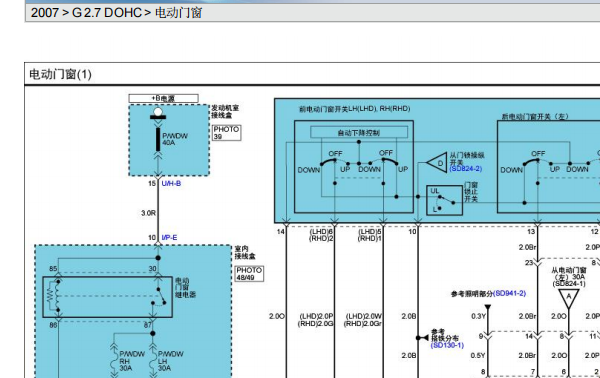Screen dimensions: 600x378
Task: Click the 电动门窗(1) diagram title
Action: pos(60,74)
